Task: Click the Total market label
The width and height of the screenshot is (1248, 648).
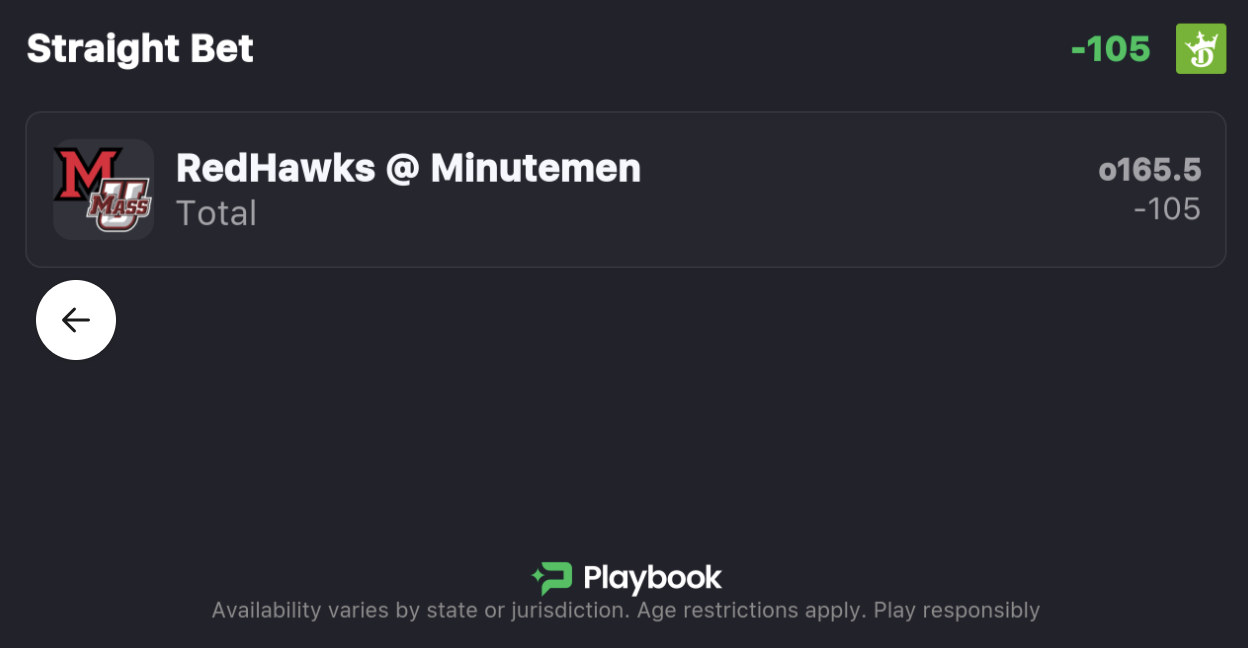Action: click(216, 212)
